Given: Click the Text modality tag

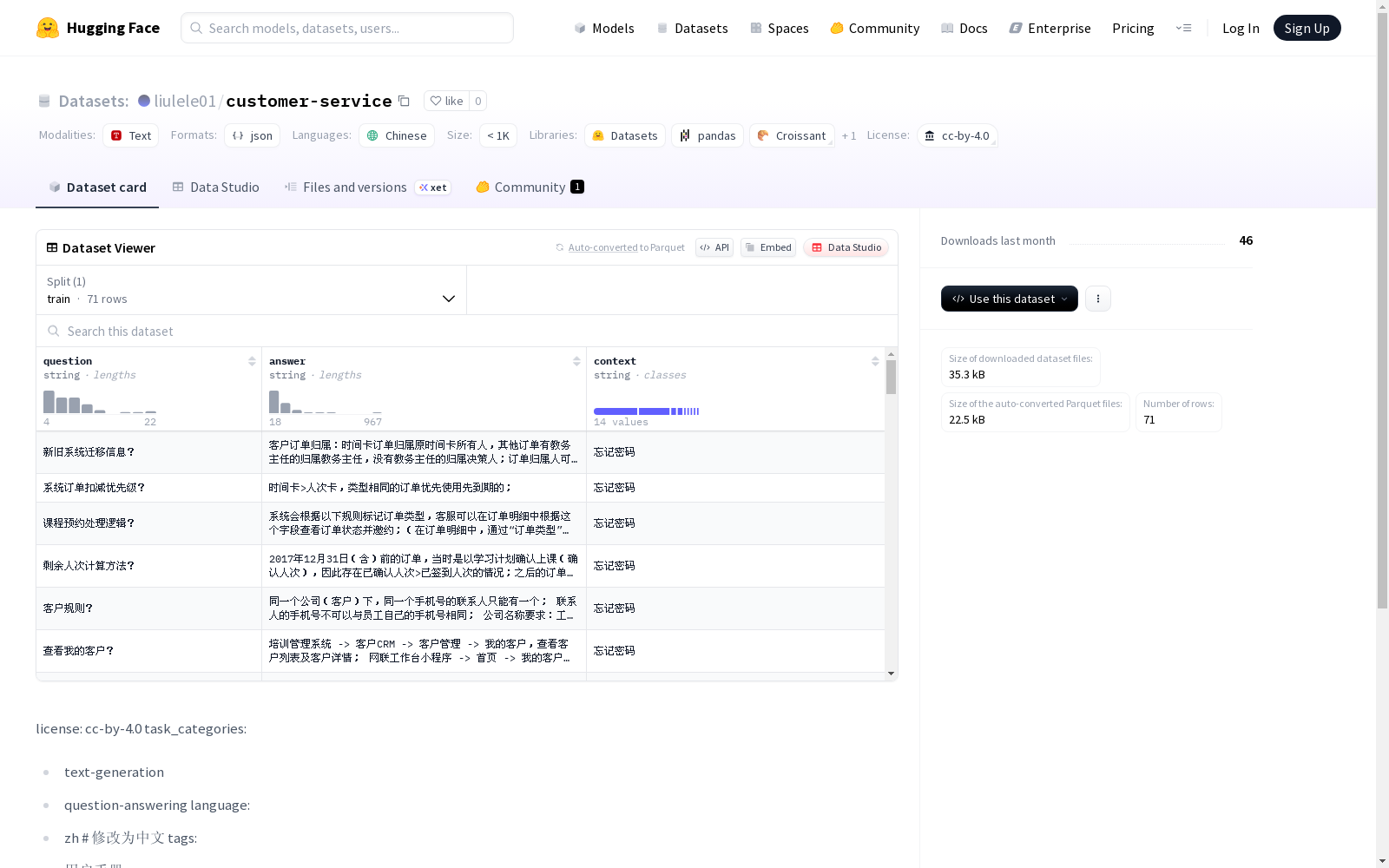Looking at the screenshot, I should coord(131,135).
